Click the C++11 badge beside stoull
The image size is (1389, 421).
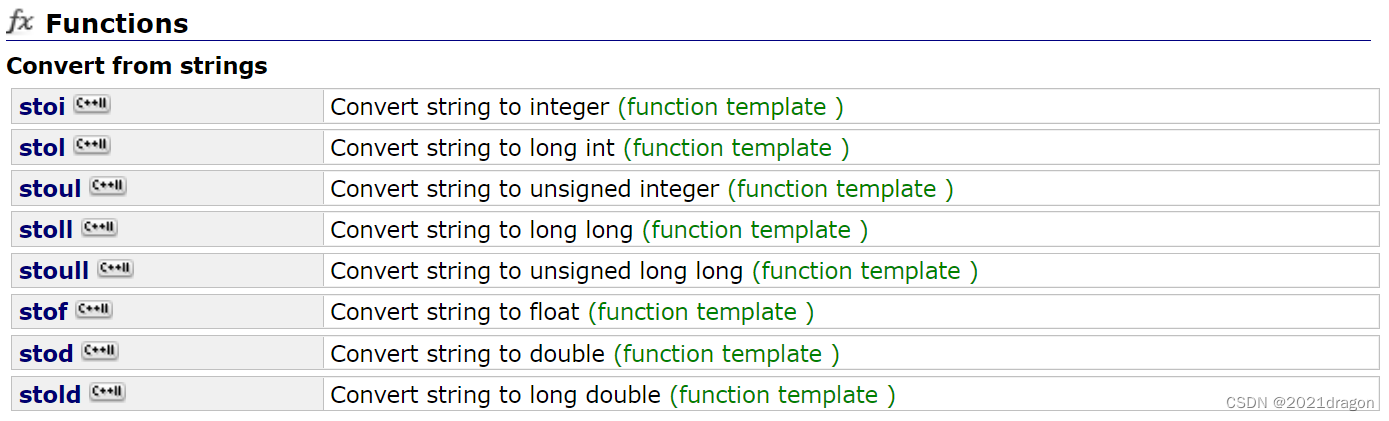pyautogui.click(x=115, y=268)
